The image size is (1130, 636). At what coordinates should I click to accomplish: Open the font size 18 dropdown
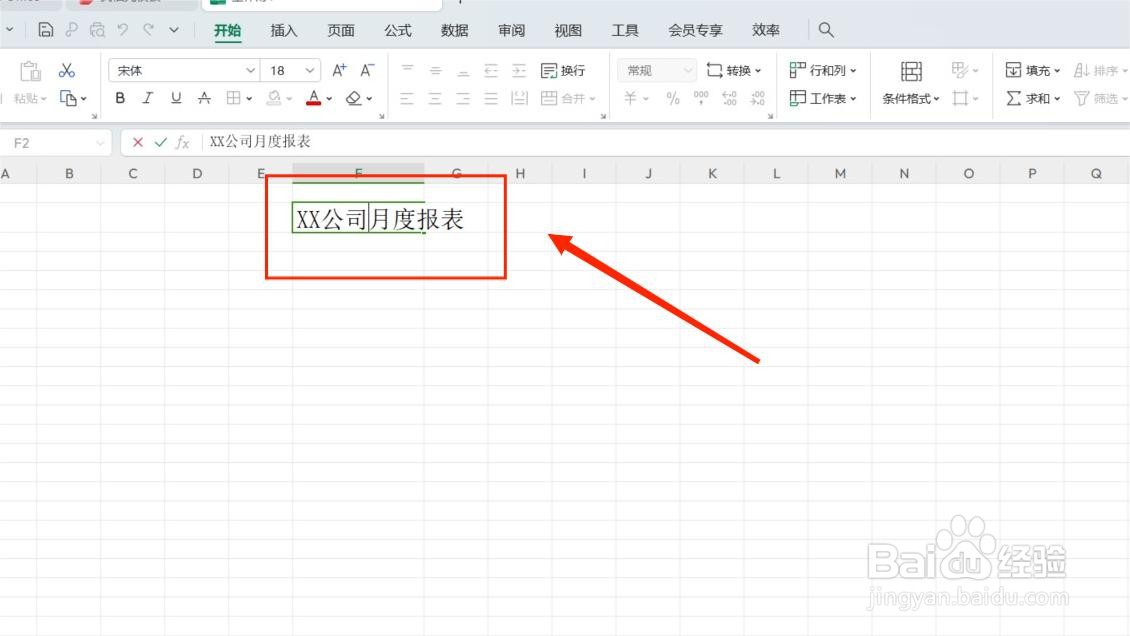[x=309, y=70]
